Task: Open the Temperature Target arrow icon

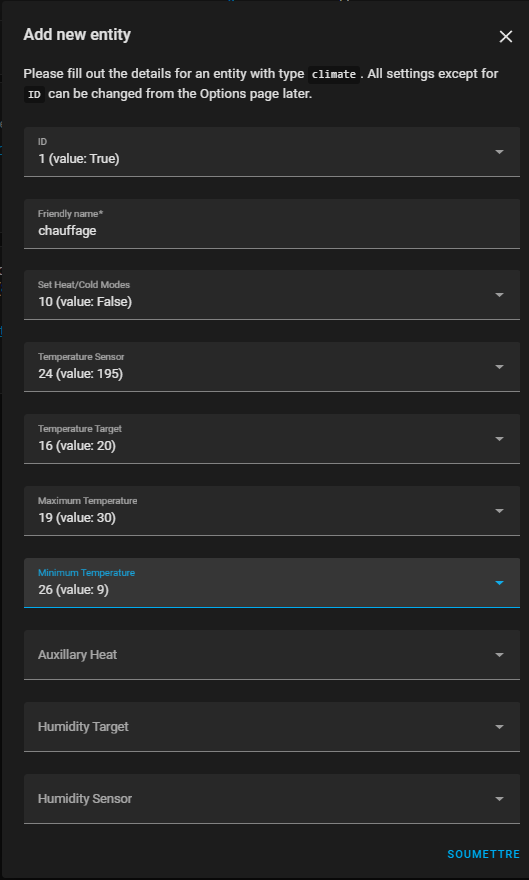Action: coord(499,438)
